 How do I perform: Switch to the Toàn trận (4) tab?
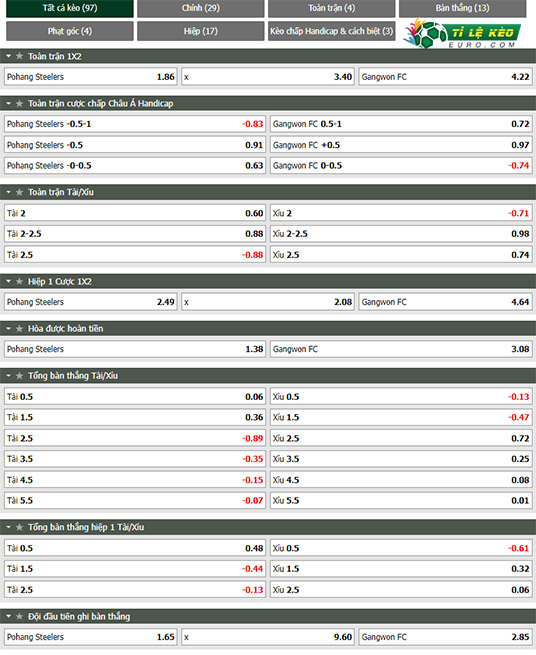pos(332,8)
